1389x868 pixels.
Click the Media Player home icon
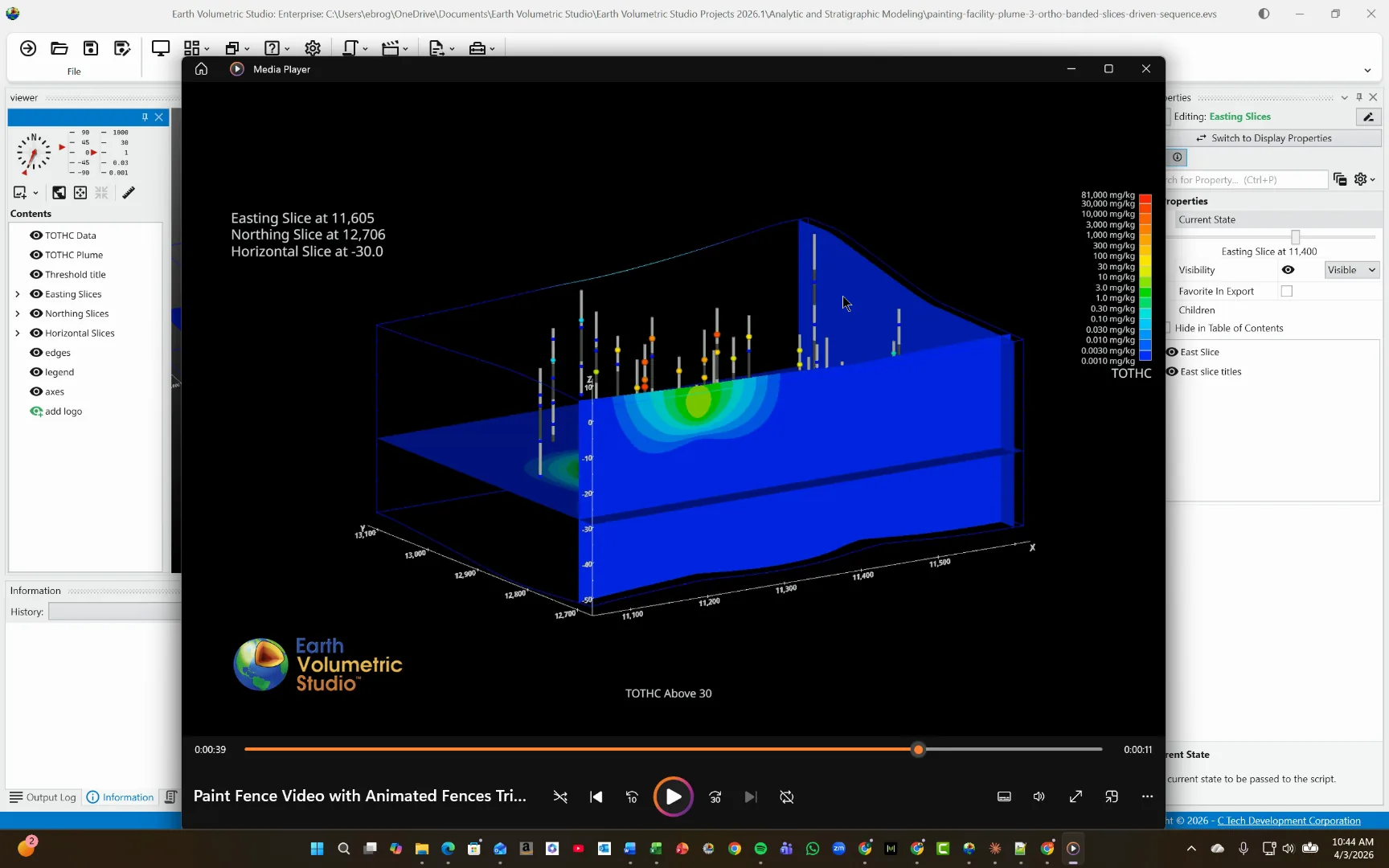[x=202, y=69]
